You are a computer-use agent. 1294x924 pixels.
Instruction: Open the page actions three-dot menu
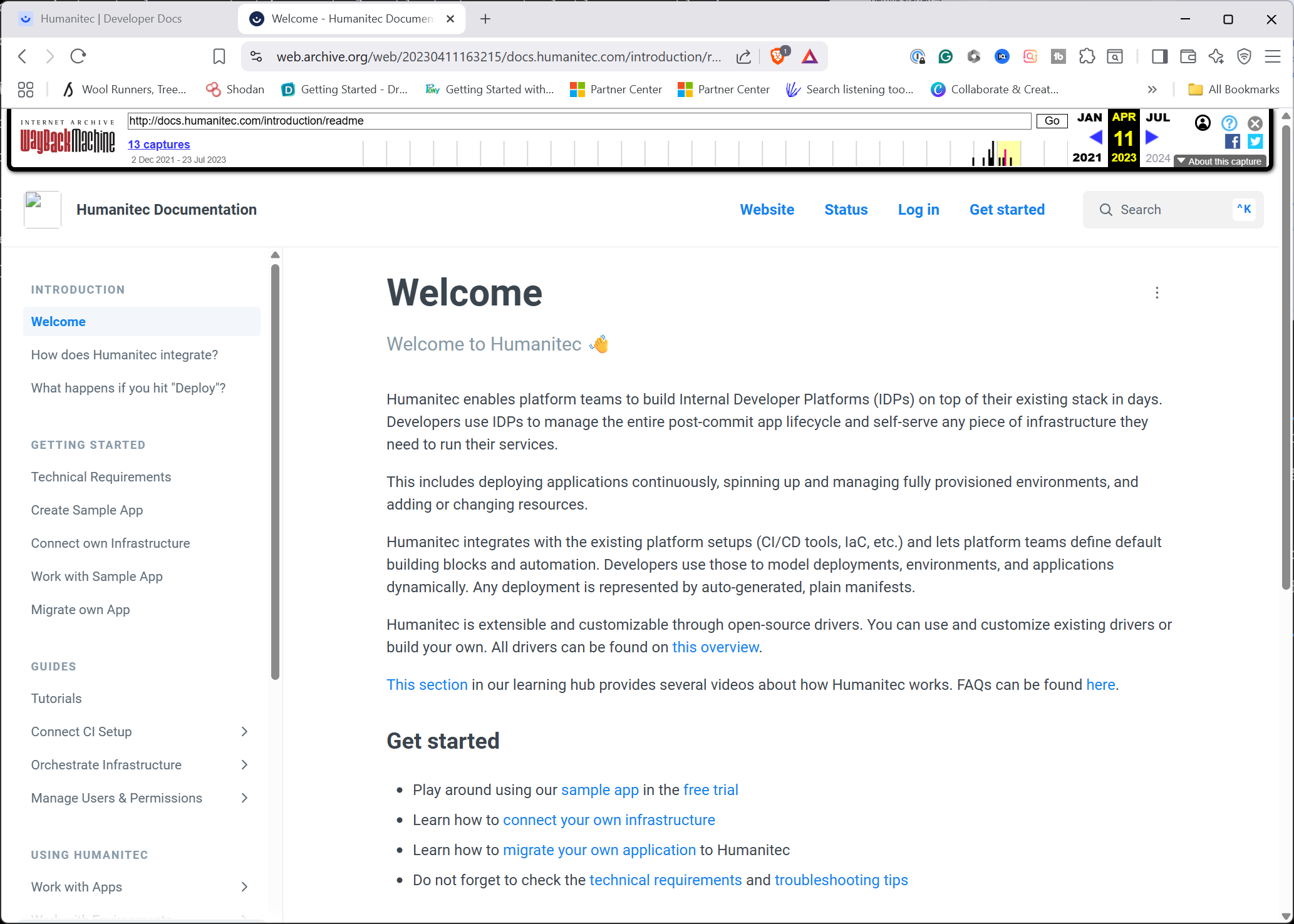click(1157, 293)
